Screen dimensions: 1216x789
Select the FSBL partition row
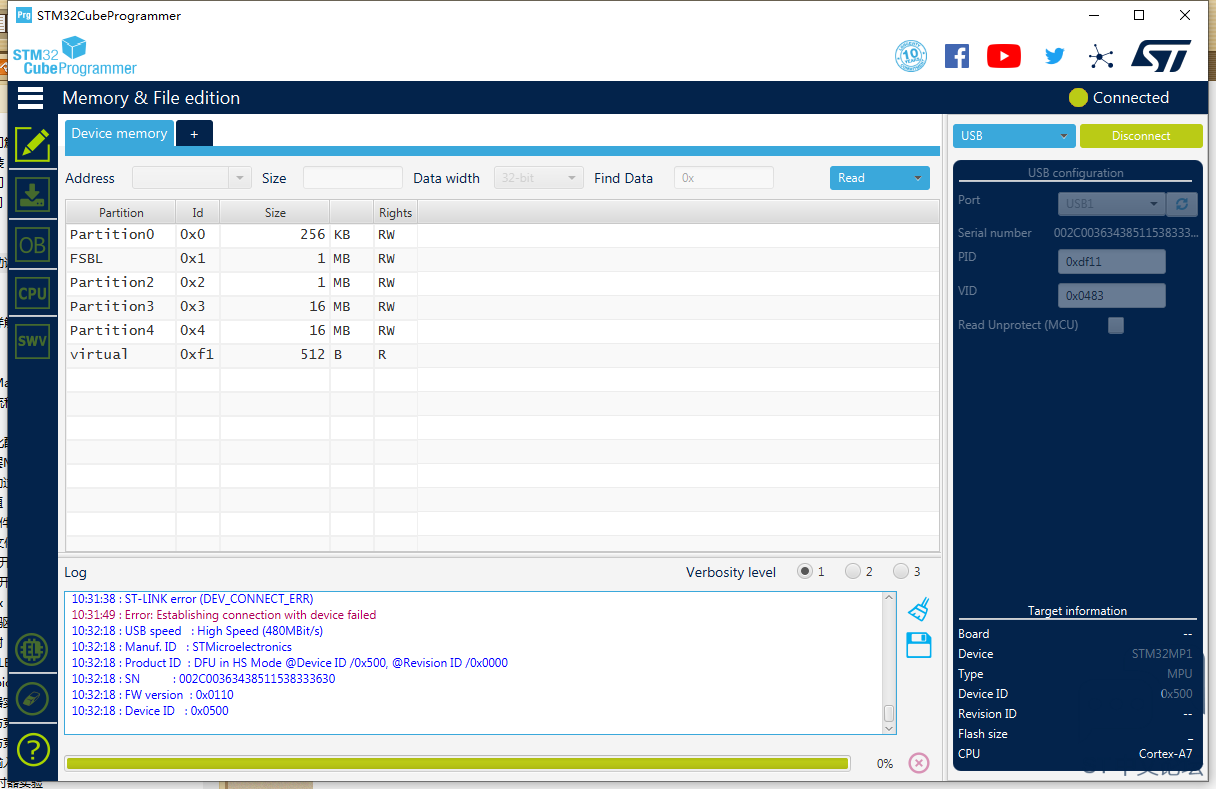[502, 259]
